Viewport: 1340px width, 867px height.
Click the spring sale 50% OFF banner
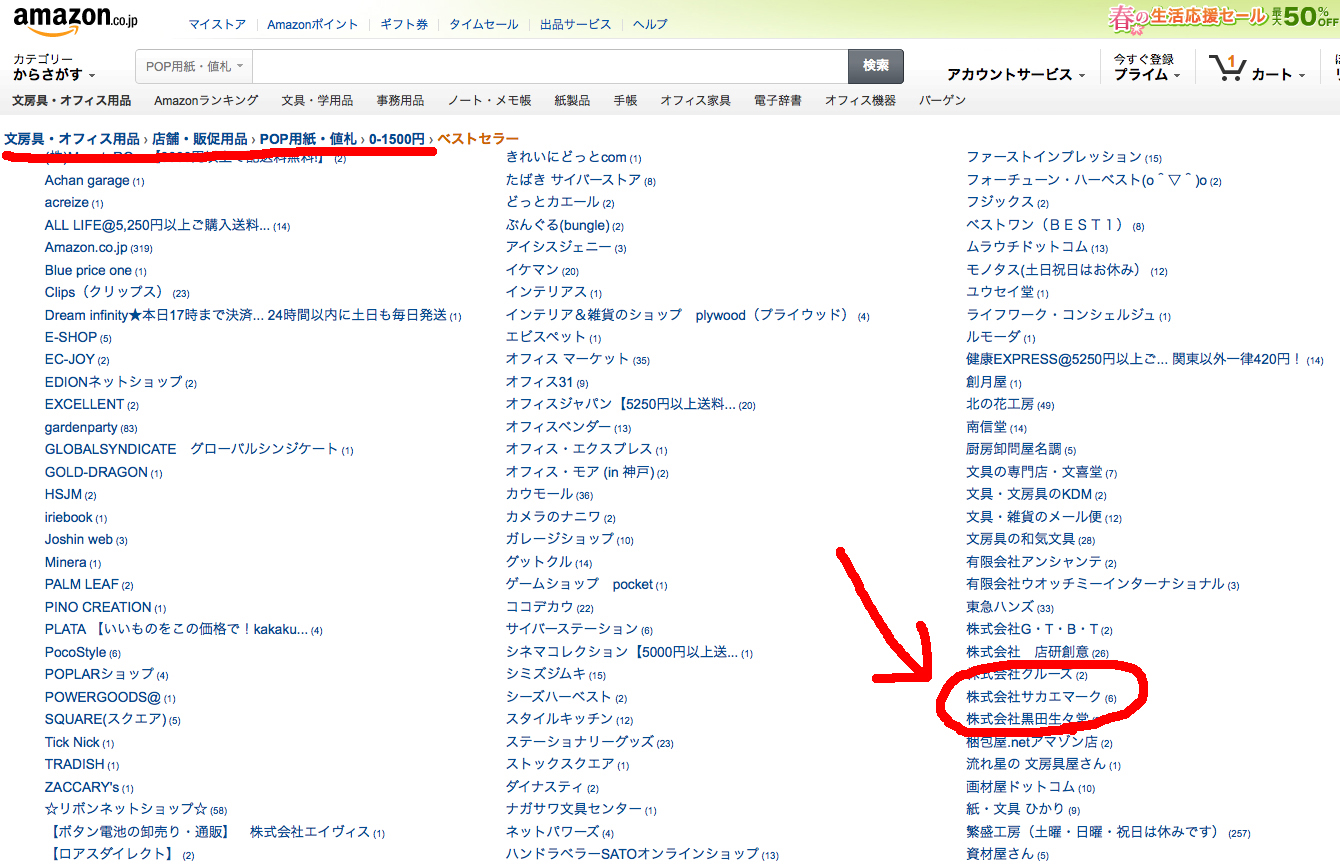tap(1222, 17)
